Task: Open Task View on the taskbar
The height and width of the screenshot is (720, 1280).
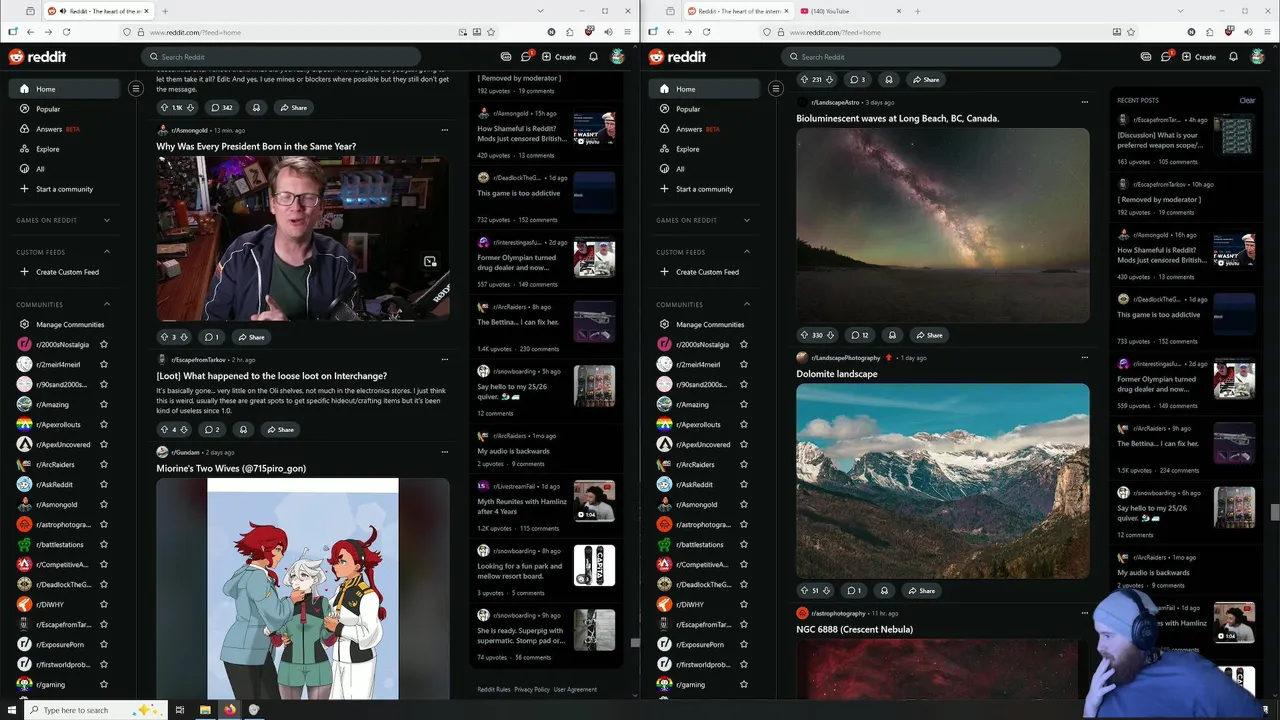Action: coord(180,710)
